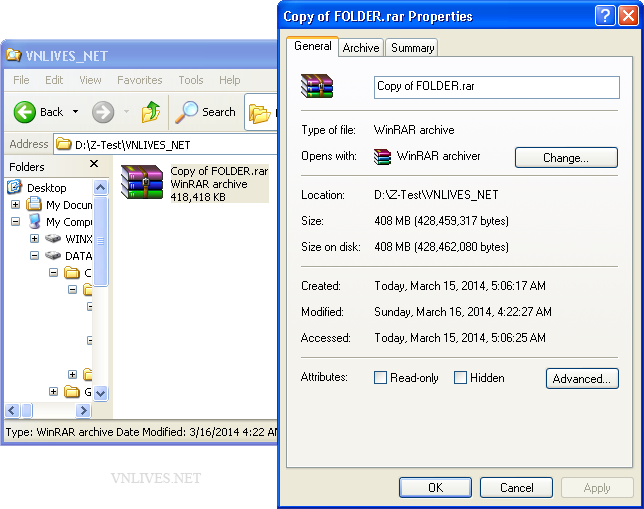
Task: Expand the WINXP drive tree node
Action: click(34, 238)
